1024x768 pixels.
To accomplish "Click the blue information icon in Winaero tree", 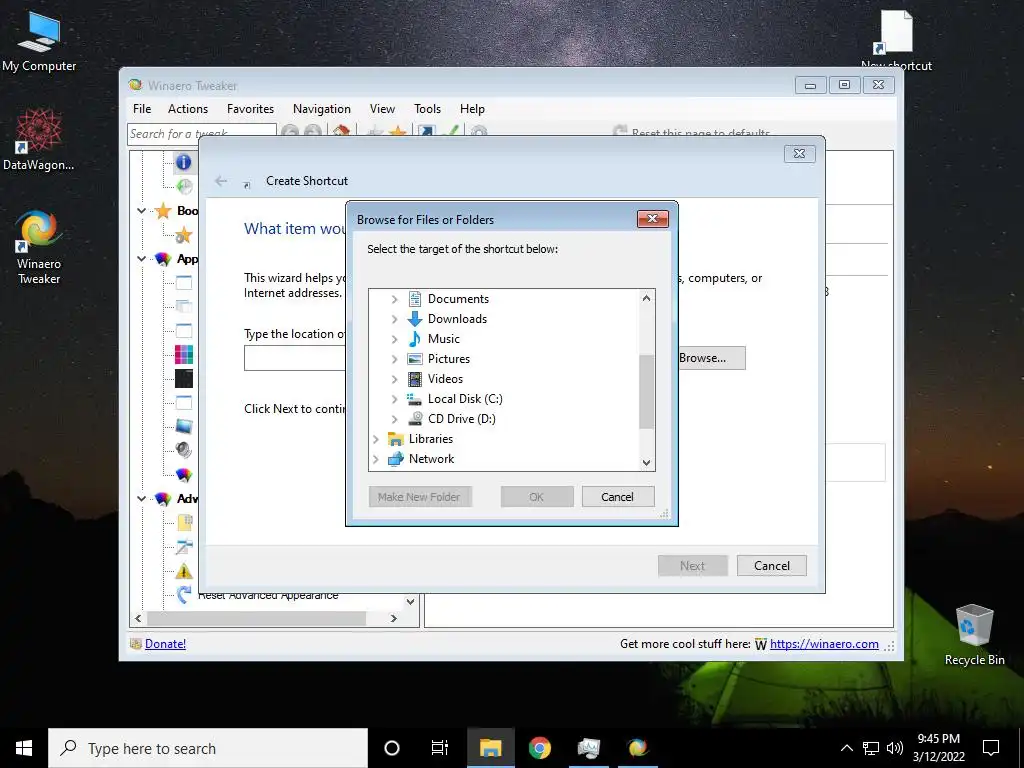I will (184, 162).
